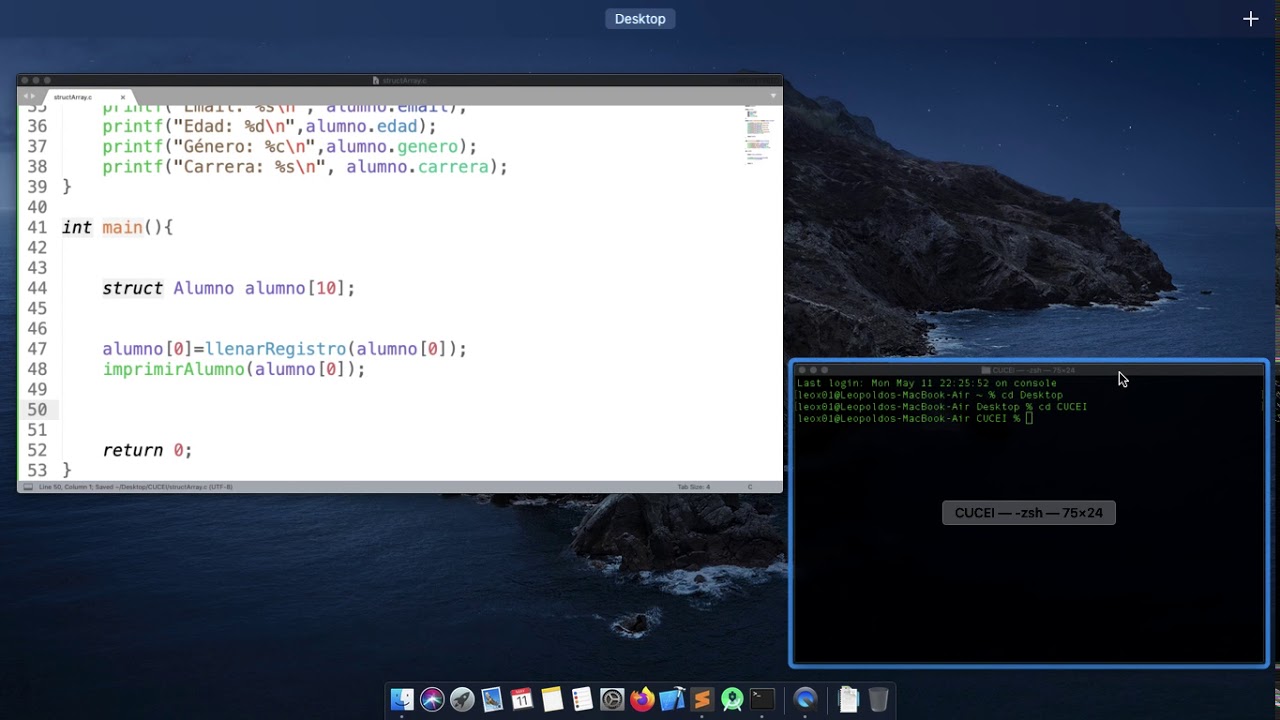Click the minimap in Sublime editor
The image size is (1280, 720).
click(x=758, y=135)
